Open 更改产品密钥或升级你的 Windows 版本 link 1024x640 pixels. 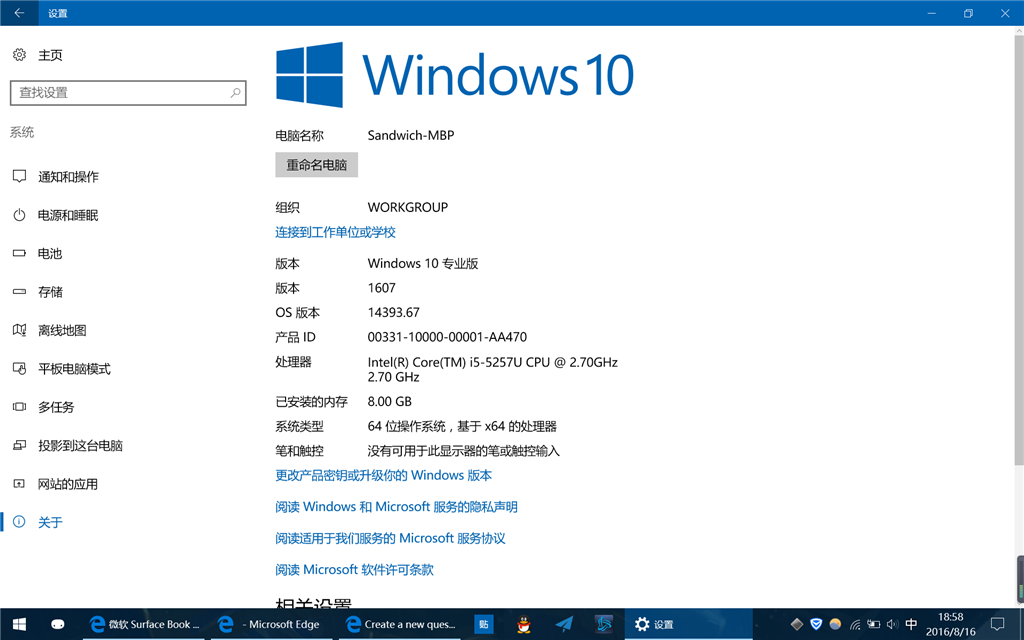(x=384, y=475)
